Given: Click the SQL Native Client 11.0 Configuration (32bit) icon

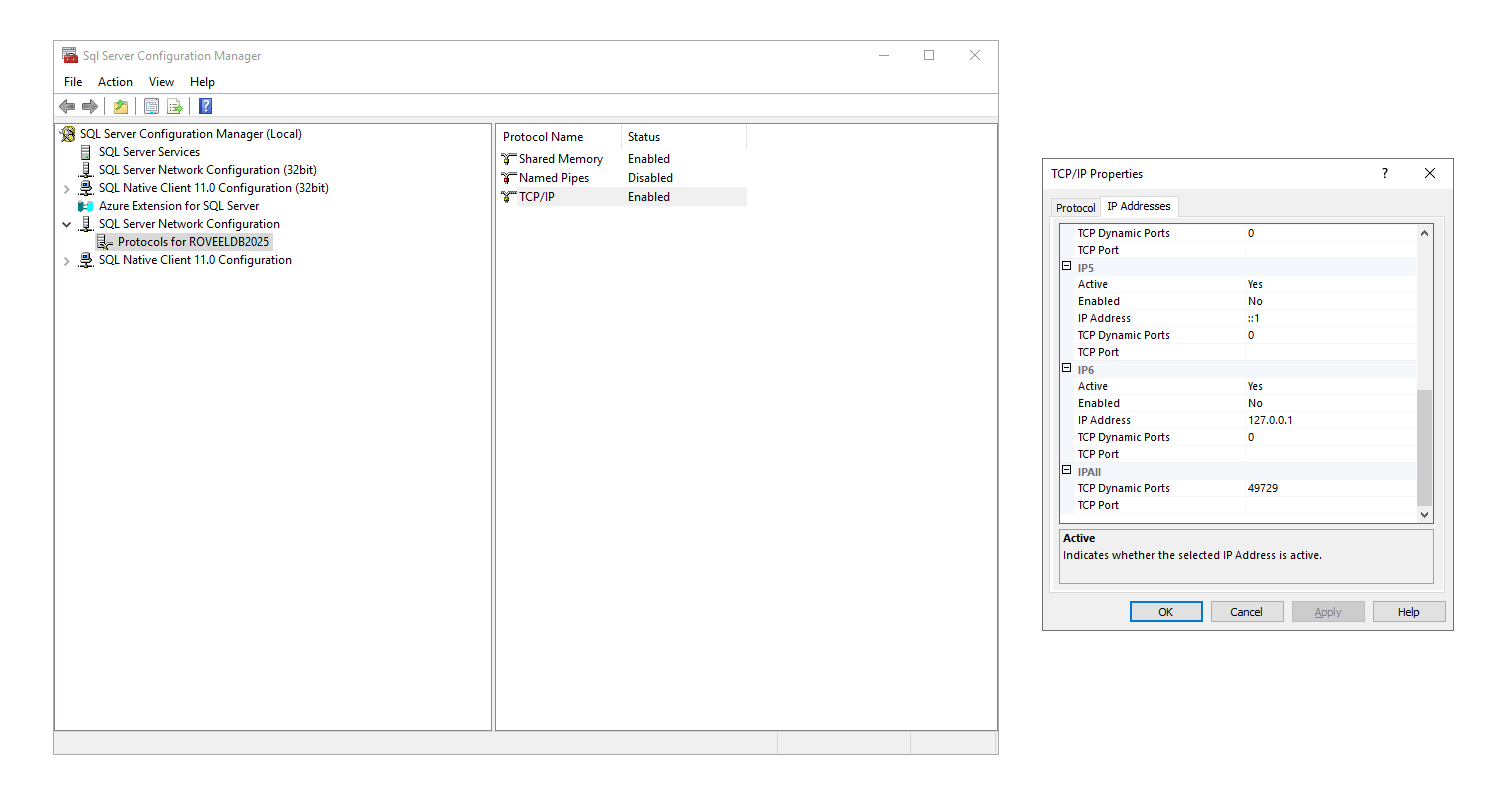Looking at the screenshot, I should 86,188.
